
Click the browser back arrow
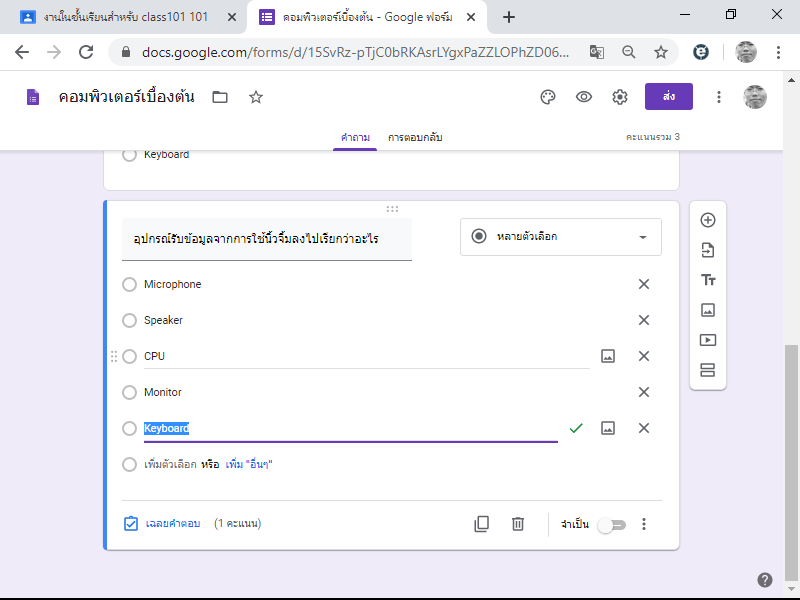point(22,52)
